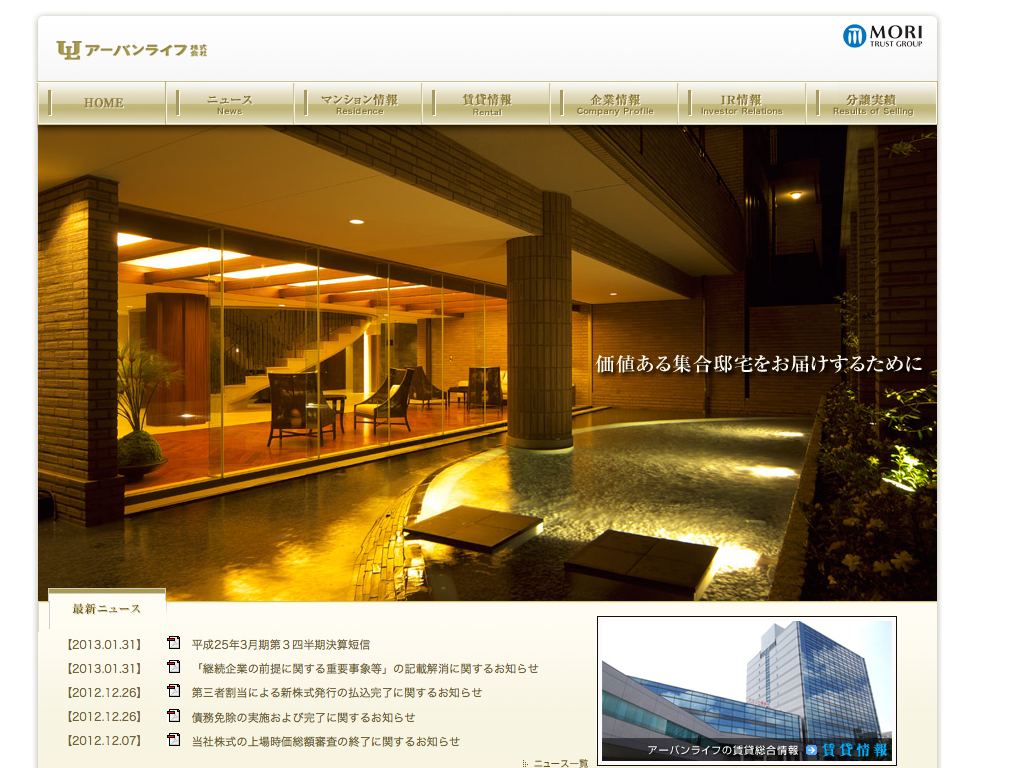The height and width of the screenshot is (768, 1028).
Task: Click PDF icon beside 債務免除 notice
Action: (x=174, y=717)
